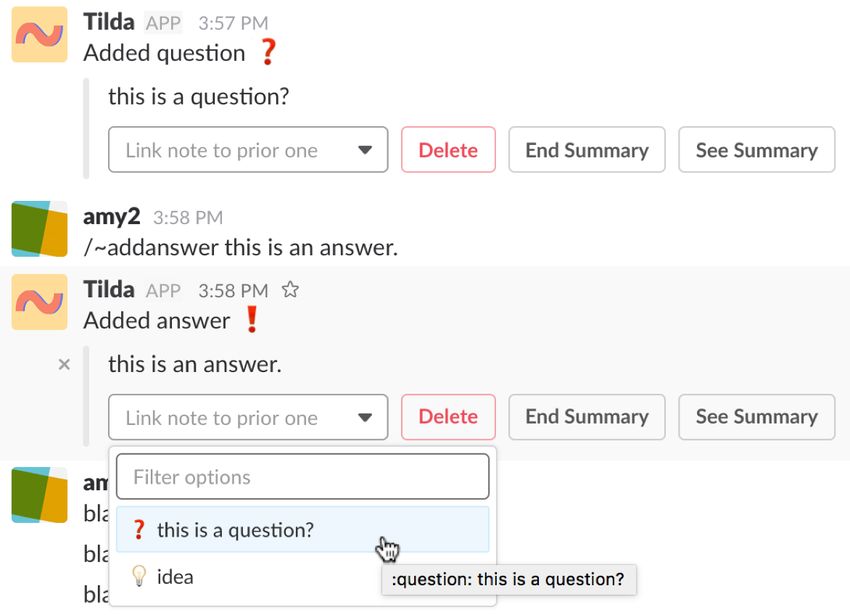Click amy2 avatar beside the /~addanswer message

point(40,229)
